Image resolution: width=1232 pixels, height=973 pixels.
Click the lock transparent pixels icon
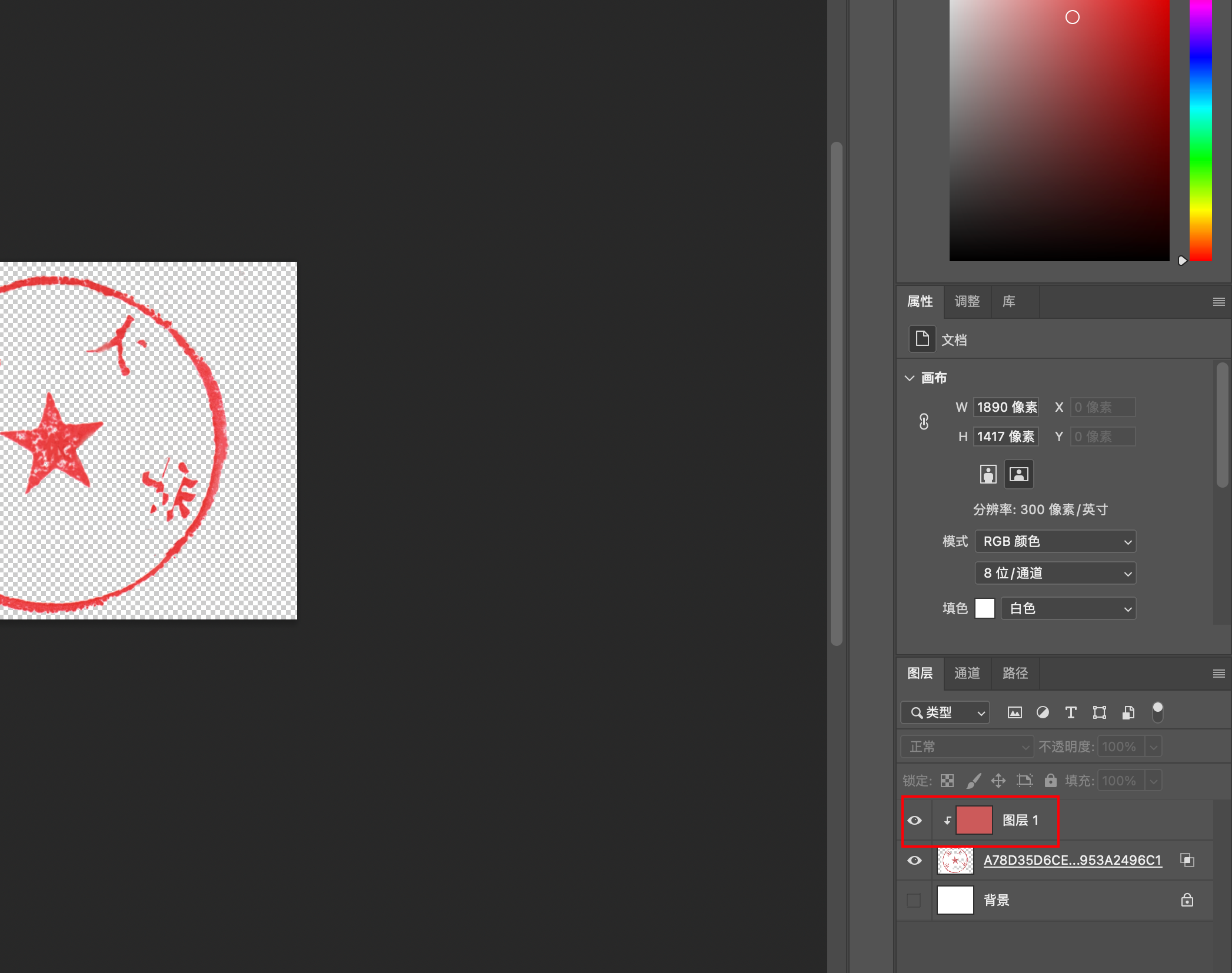point(947,781)
